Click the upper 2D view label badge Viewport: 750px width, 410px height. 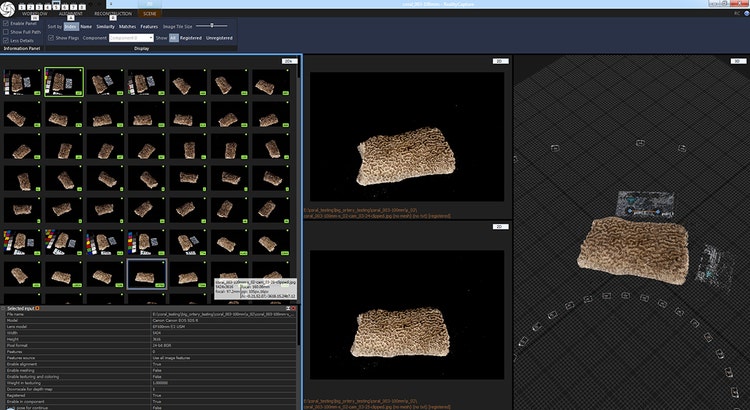(500, 62)
